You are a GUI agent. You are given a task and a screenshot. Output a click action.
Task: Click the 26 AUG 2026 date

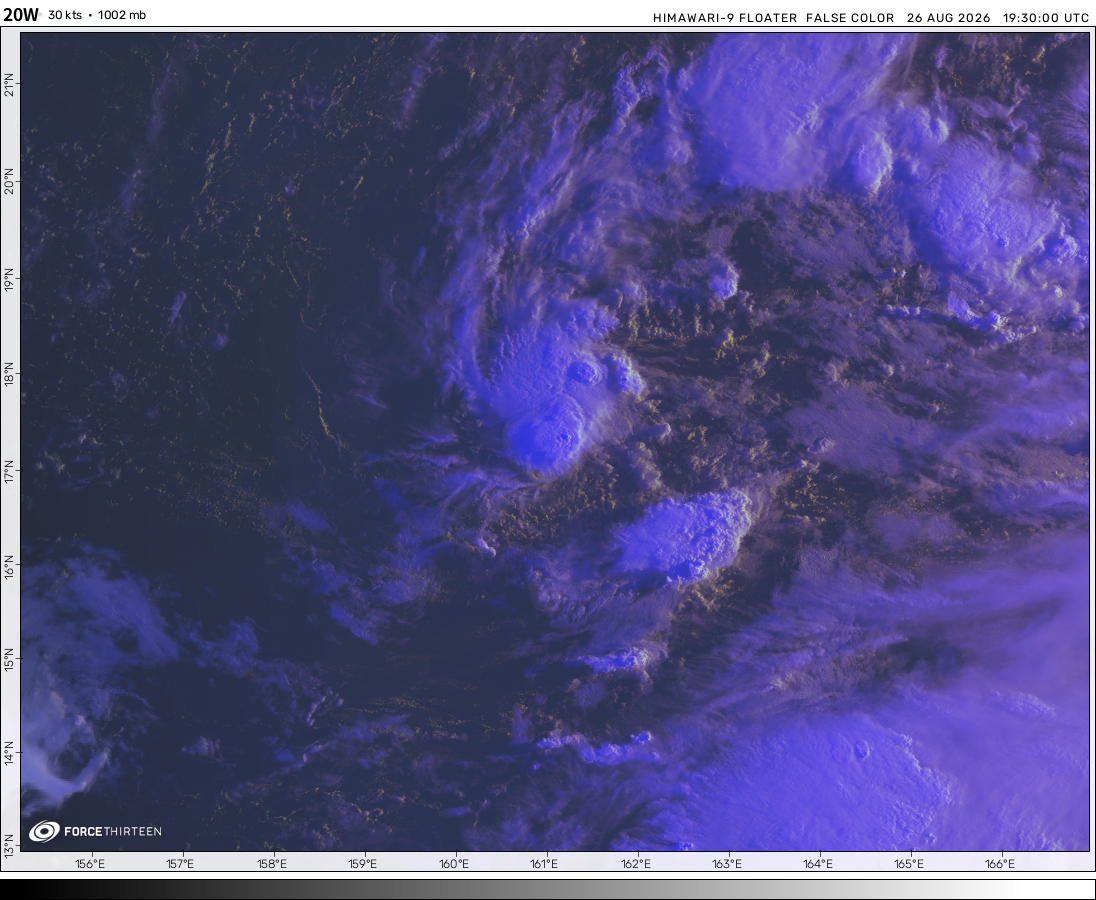(x=949, y=18)
